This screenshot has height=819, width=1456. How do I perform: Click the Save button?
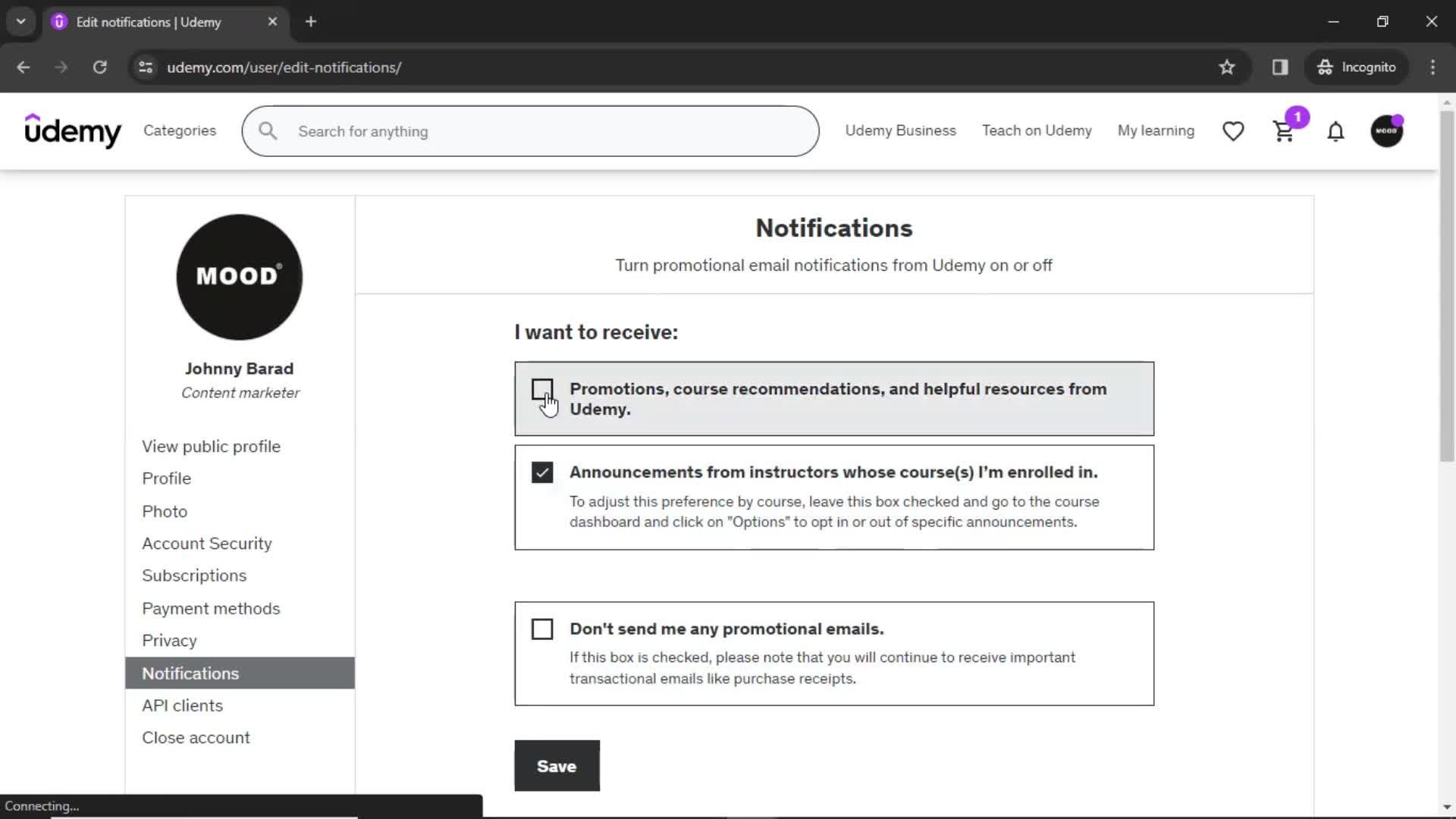click(557, 765)
